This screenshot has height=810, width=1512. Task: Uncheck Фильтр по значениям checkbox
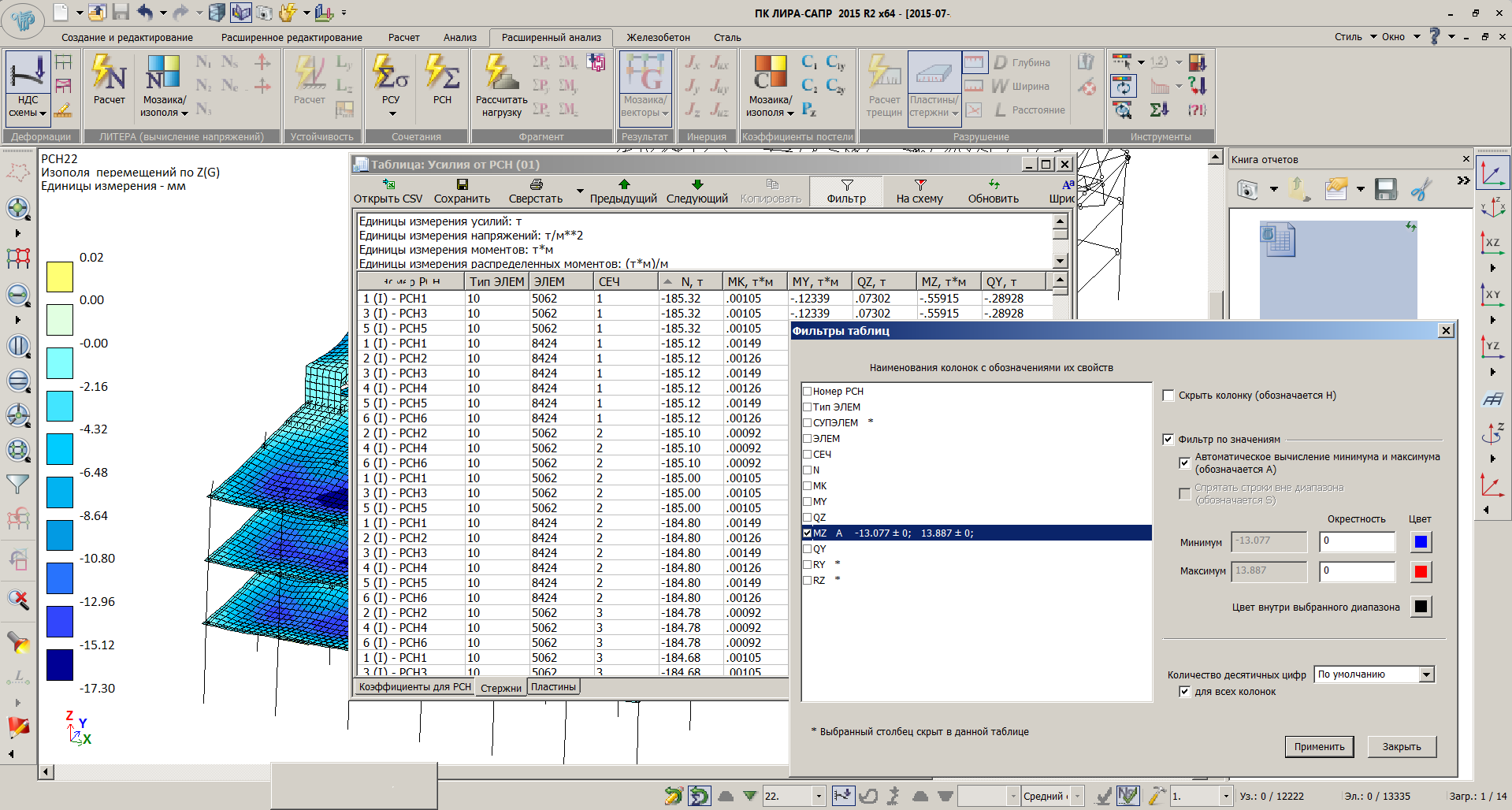tap(1168, 440)
